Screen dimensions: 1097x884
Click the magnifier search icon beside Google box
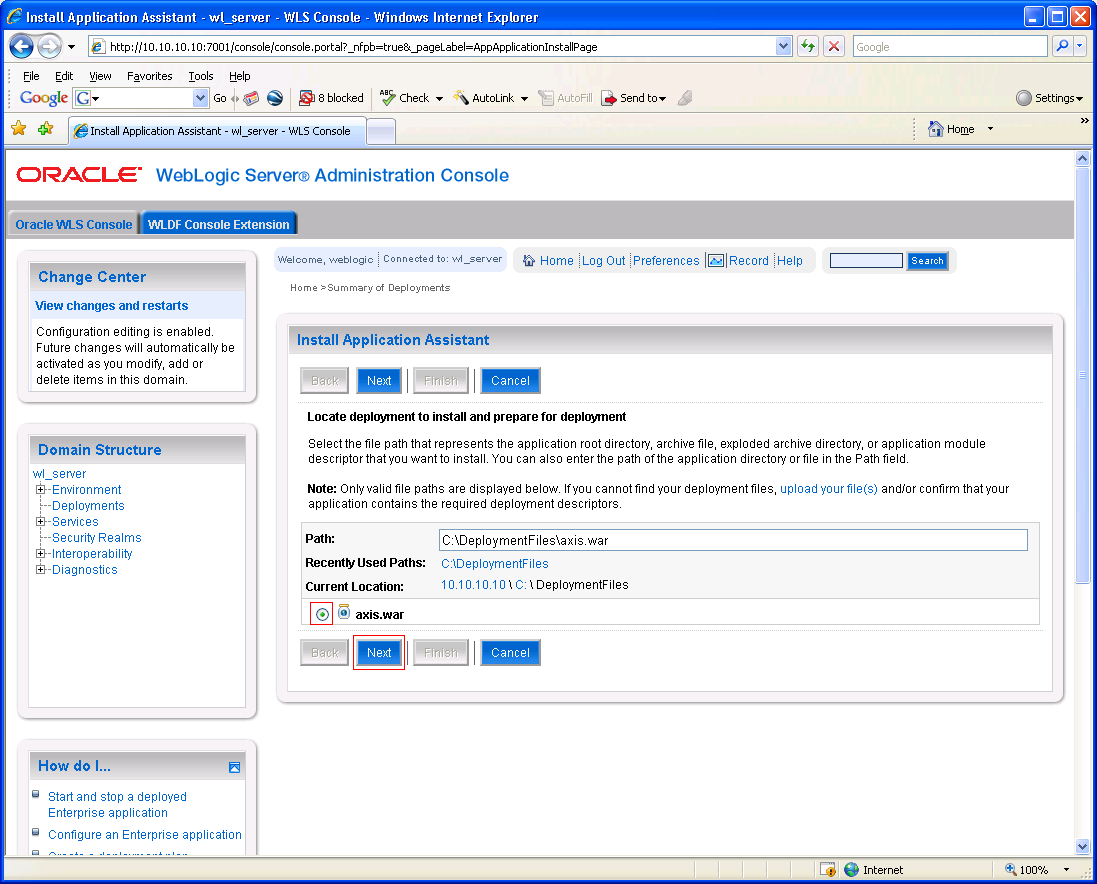pyautogui.click(x=1062, y=47)
